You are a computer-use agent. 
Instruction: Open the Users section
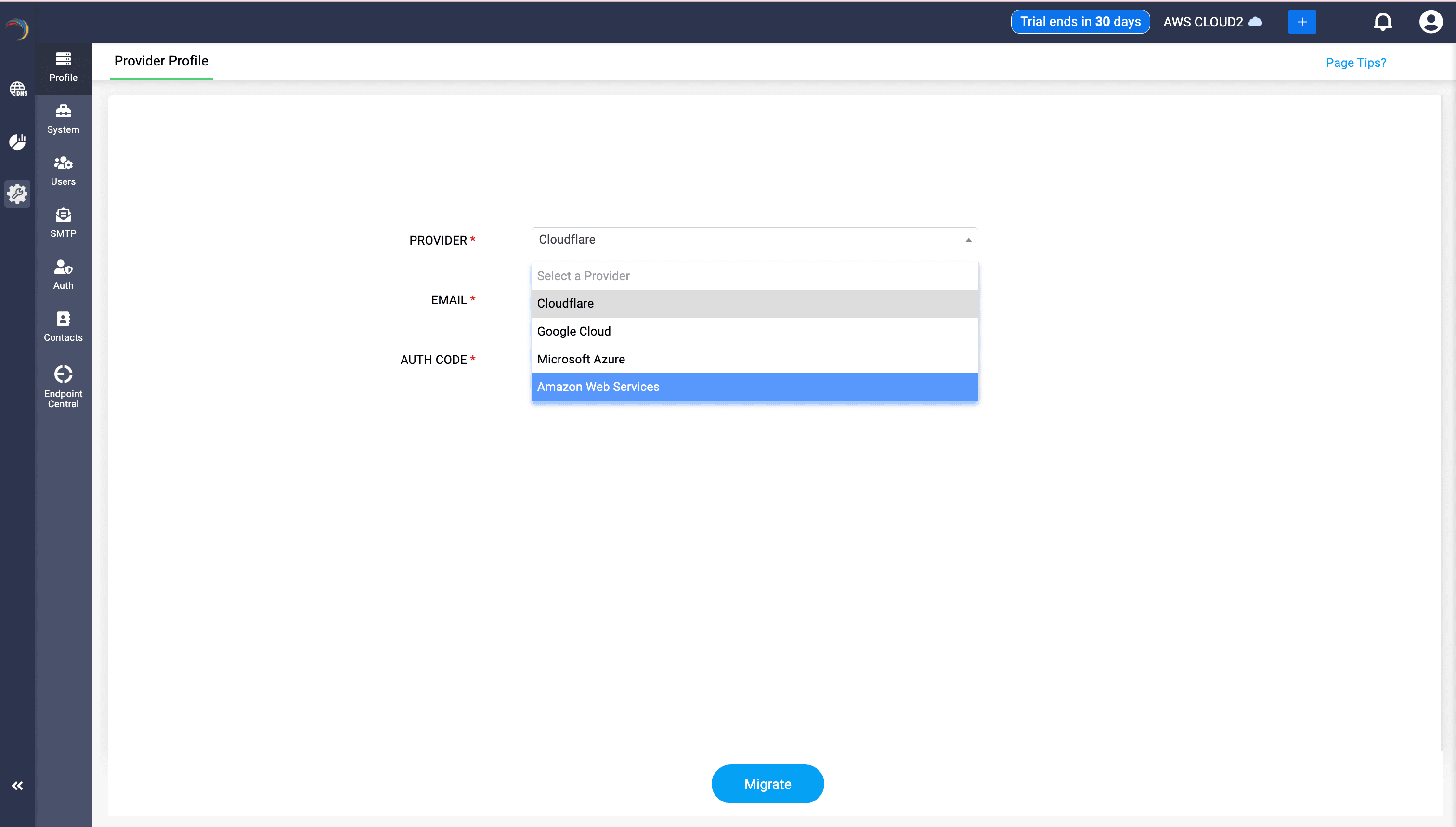click(63, 170)
